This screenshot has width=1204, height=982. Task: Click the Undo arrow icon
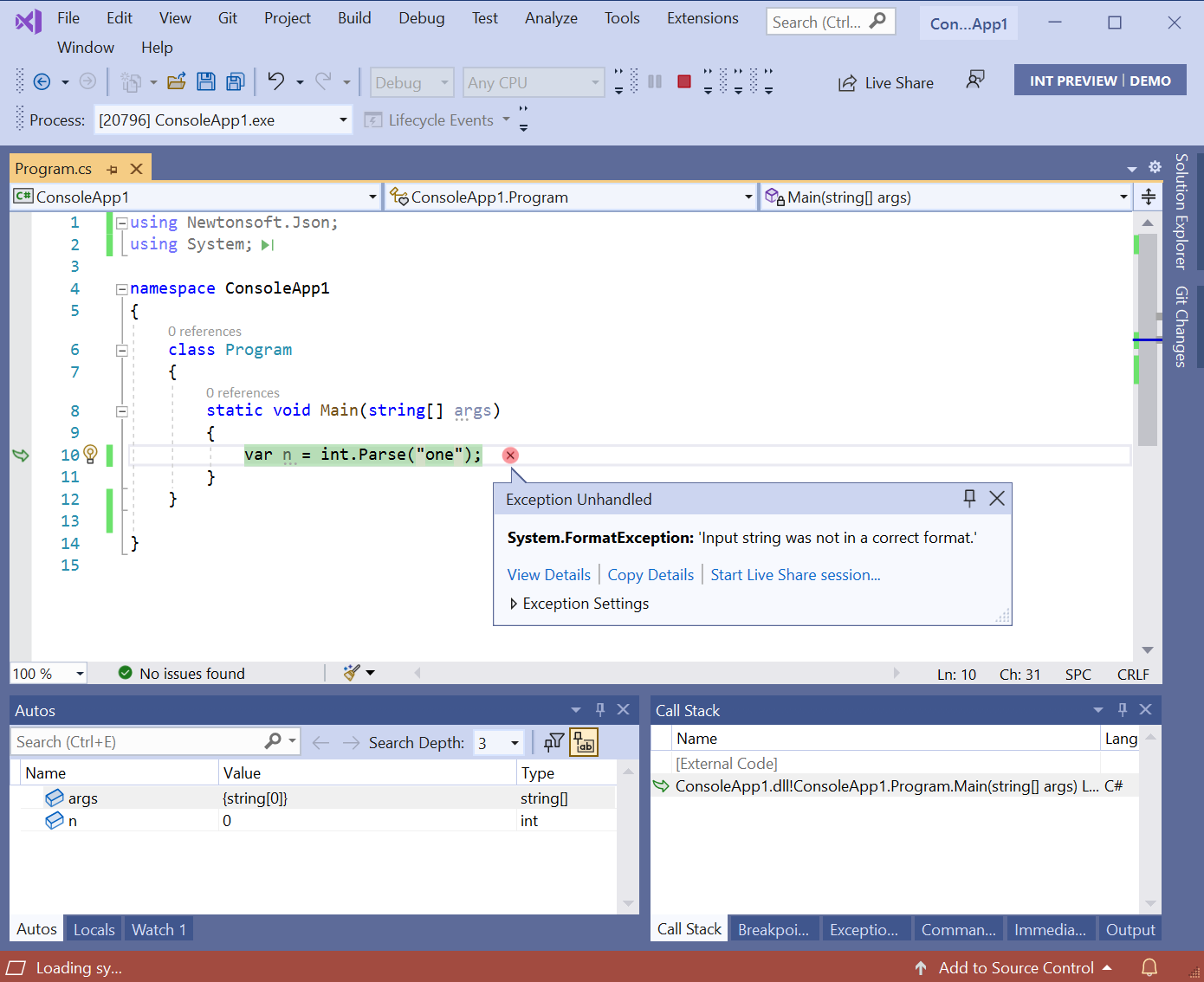(x=276, y=81)
